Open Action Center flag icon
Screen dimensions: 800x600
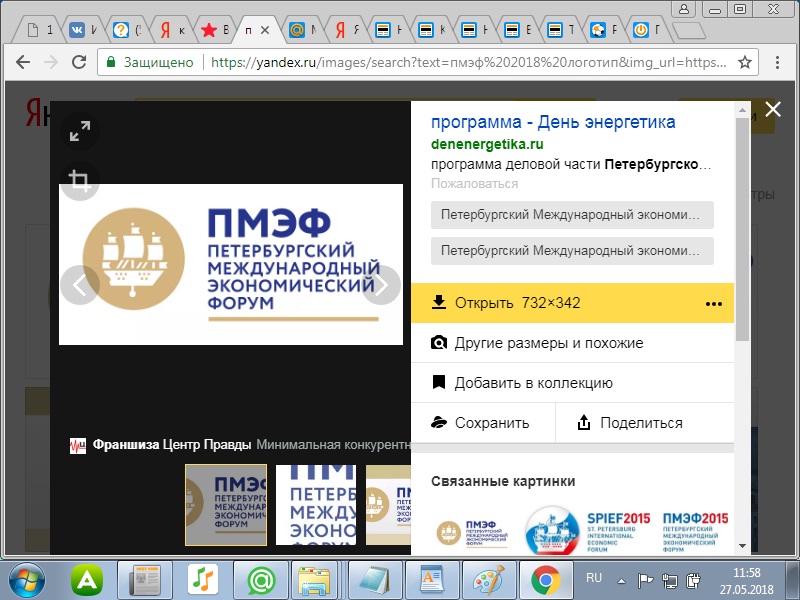(x=645, y=581)
